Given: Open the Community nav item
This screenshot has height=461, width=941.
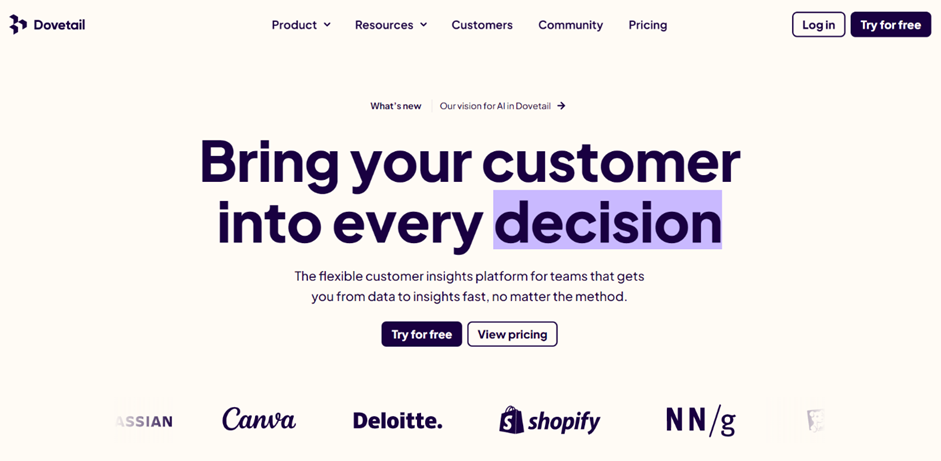Looking at the screenshot, I should (x=570, y=25).
